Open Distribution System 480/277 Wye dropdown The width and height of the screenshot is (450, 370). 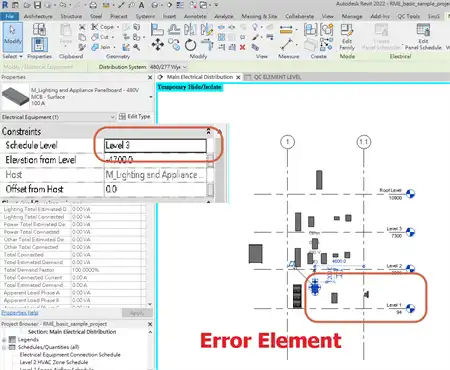[x=168, y=67]
